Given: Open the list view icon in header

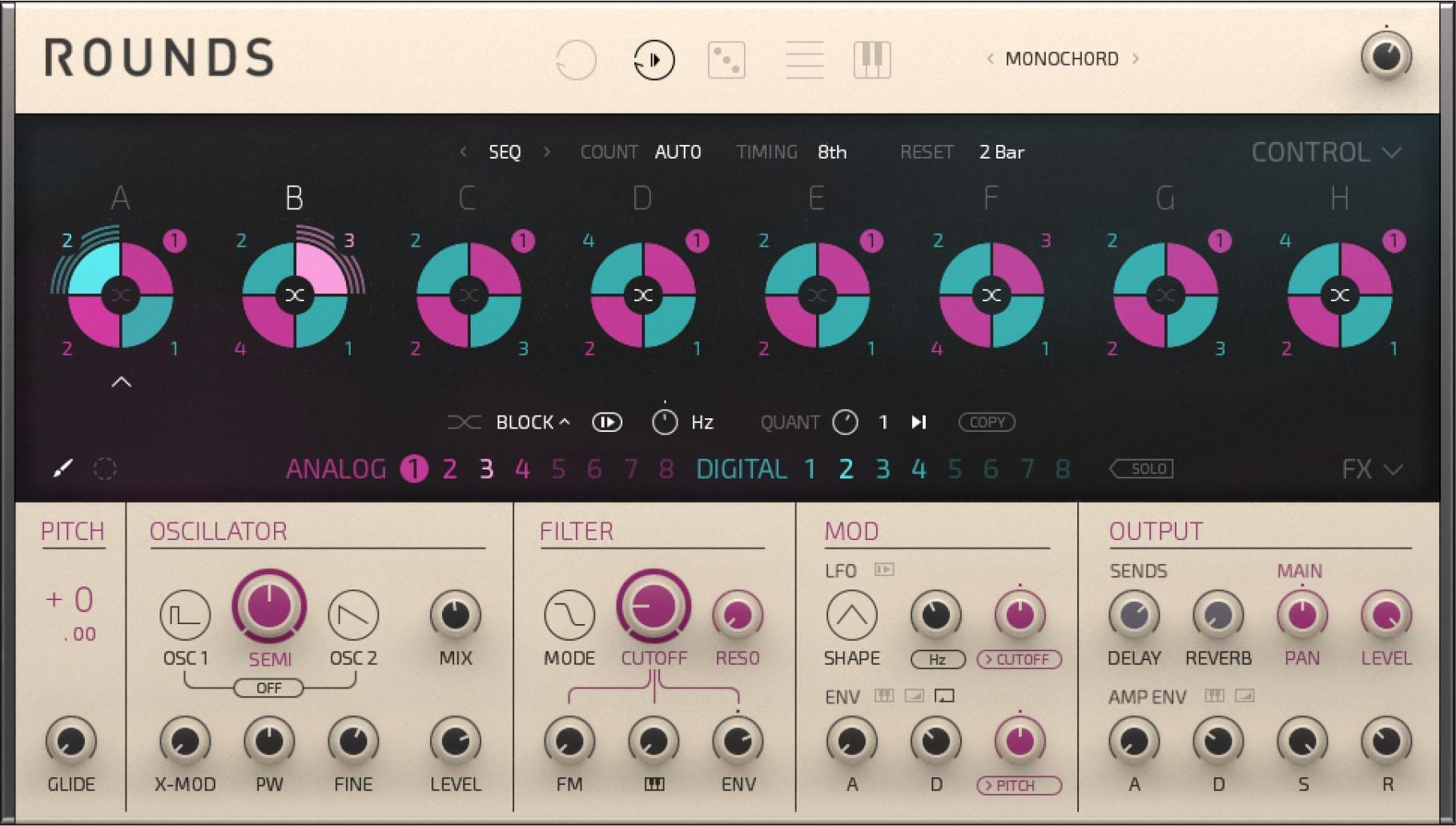Looking at the screenshot, I should (x=806, y=58).
